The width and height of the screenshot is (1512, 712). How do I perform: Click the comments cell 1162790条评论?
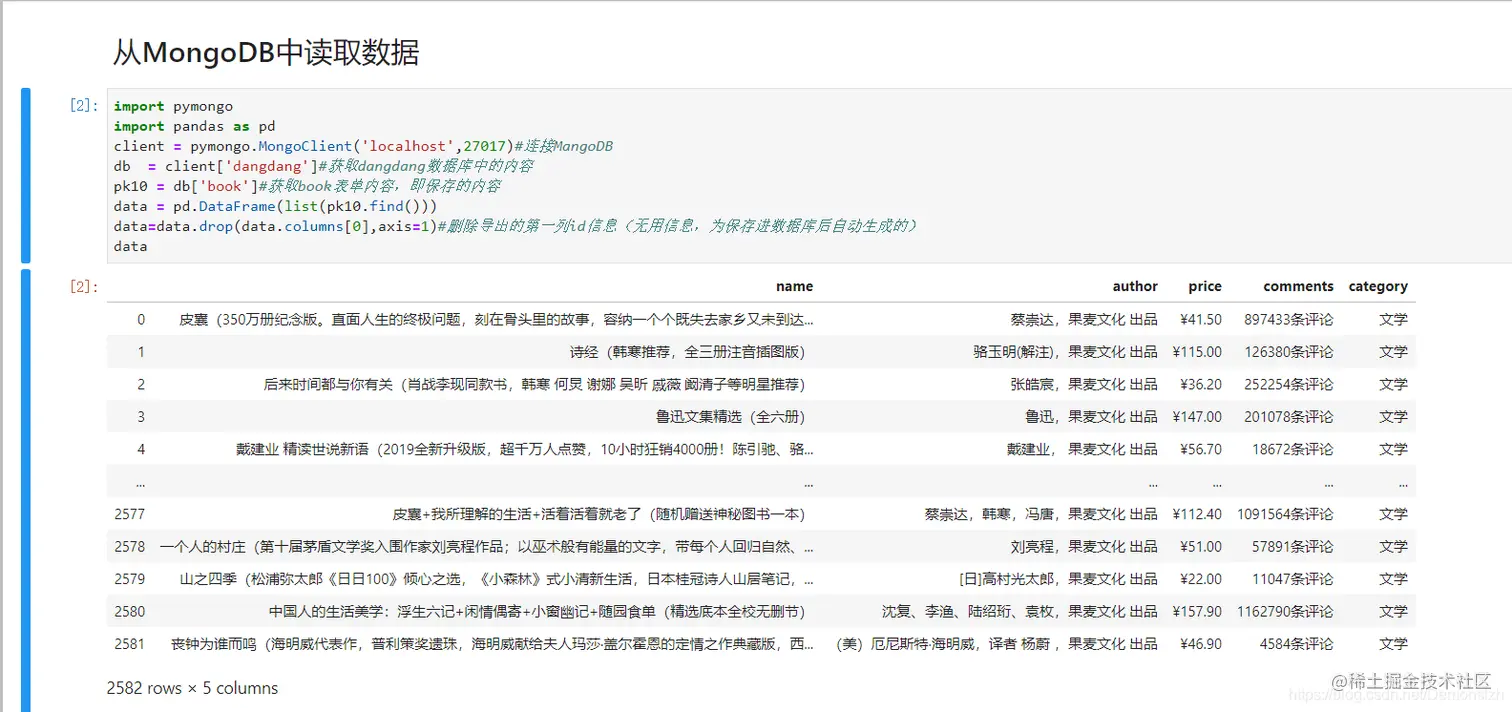1285,611
